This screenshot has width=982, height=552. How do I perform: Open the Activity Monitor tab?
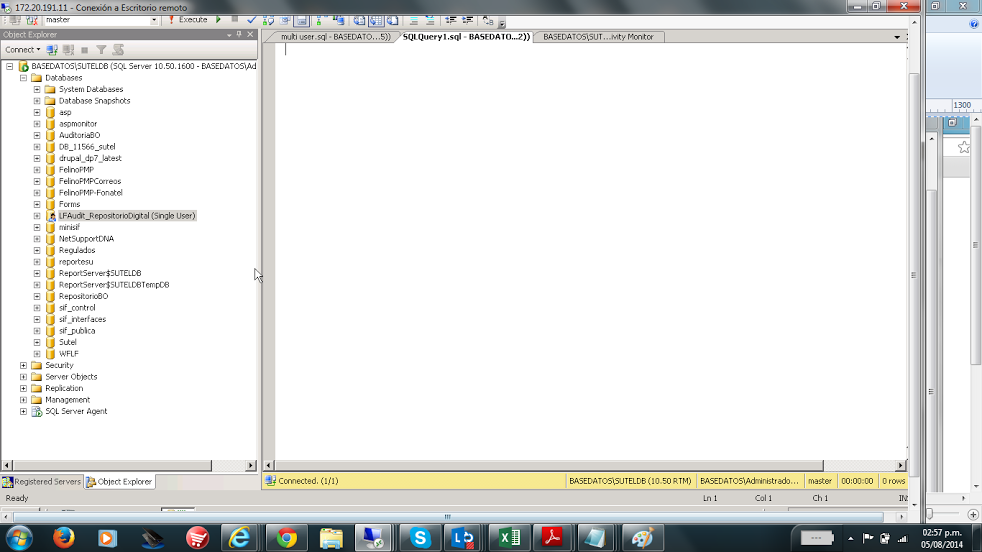(599, 37)
